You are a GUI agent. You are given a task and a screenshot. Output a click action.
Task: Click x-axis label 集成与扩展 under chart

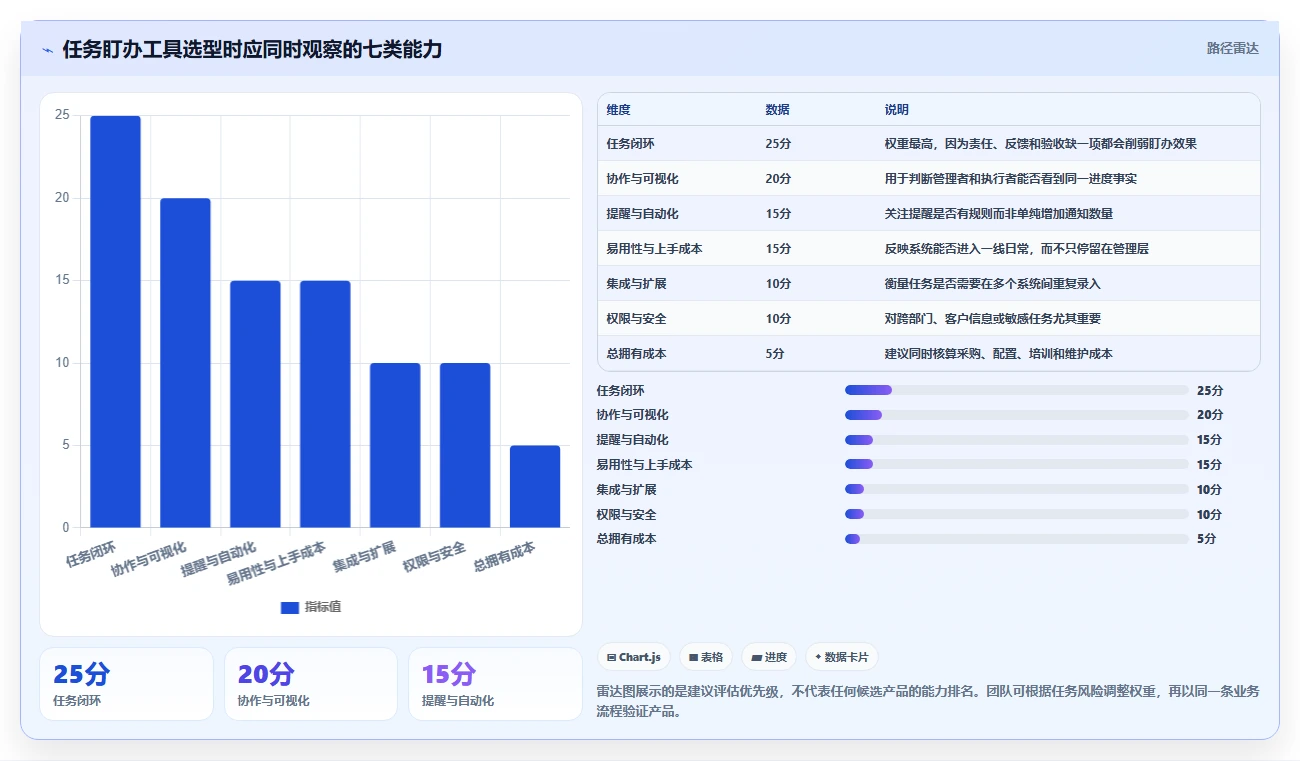(x=365, y=556)
